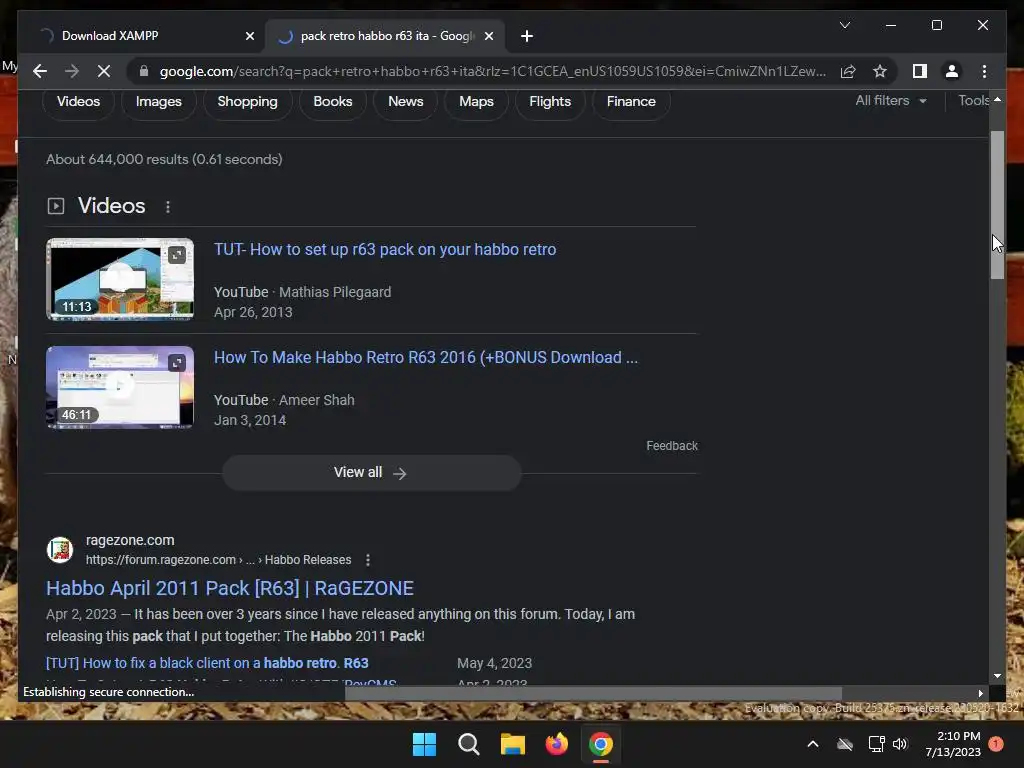Stop loading the page

(x=104, y=71)
